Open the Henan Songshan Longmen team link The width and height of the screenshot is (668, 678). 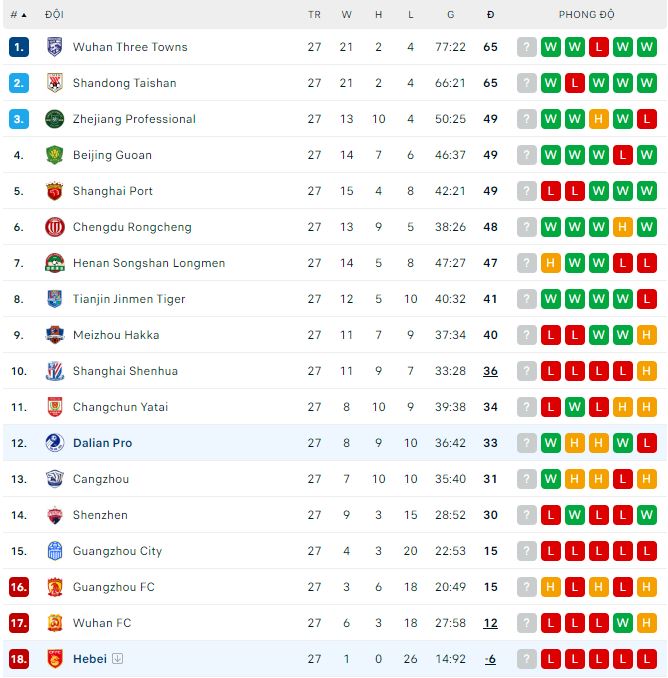pyautogui.click(x=149, y=263)
